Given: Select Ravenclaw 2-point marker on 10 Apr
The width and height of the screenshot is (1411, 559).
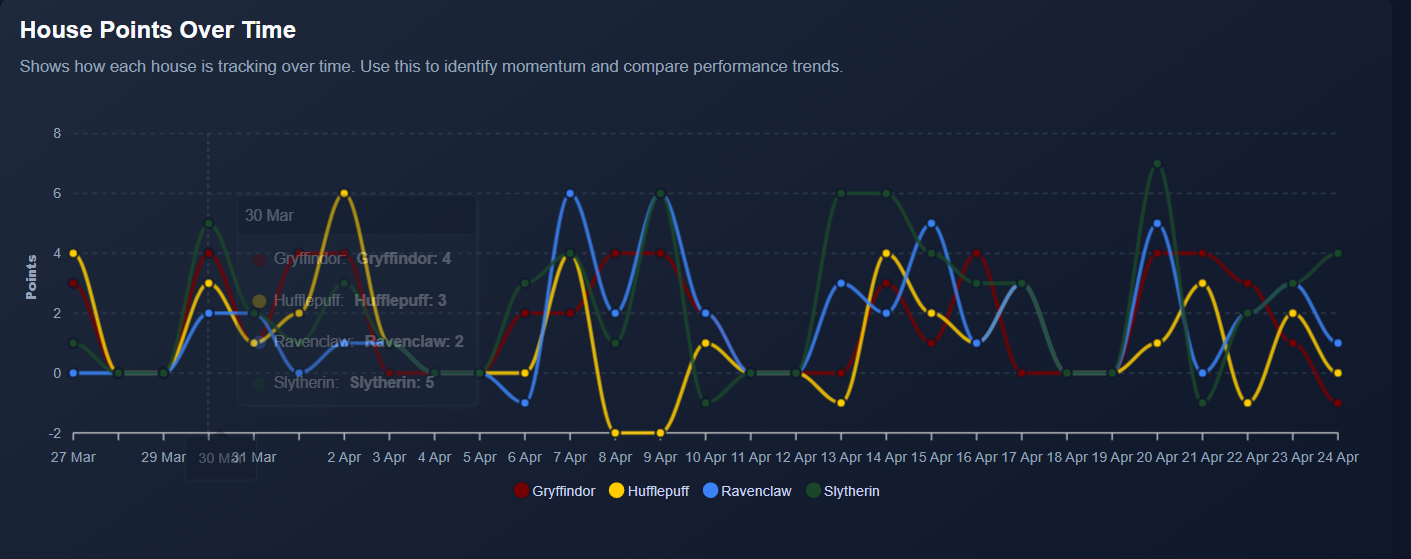Looking at the screenshot, I should [705, 313].
